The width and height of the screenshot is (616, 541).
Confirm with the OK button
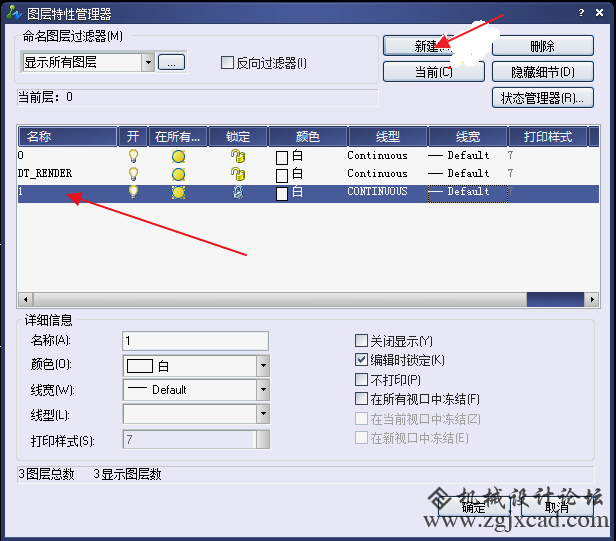click(x=474, y=507)
